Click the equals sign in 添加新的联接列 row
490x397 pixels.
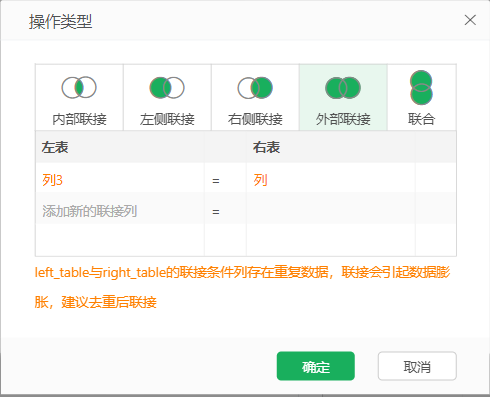pos(216,212)
